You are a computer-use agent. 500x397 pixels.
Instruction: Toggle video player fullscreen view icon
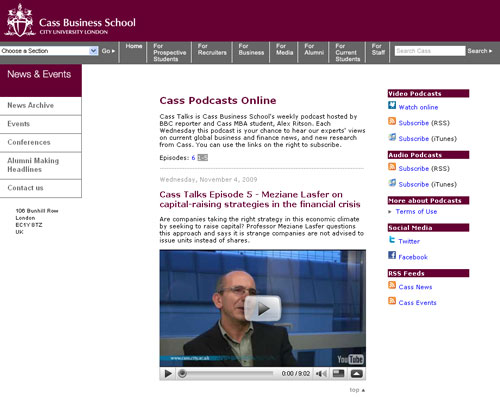coord(338,374)
